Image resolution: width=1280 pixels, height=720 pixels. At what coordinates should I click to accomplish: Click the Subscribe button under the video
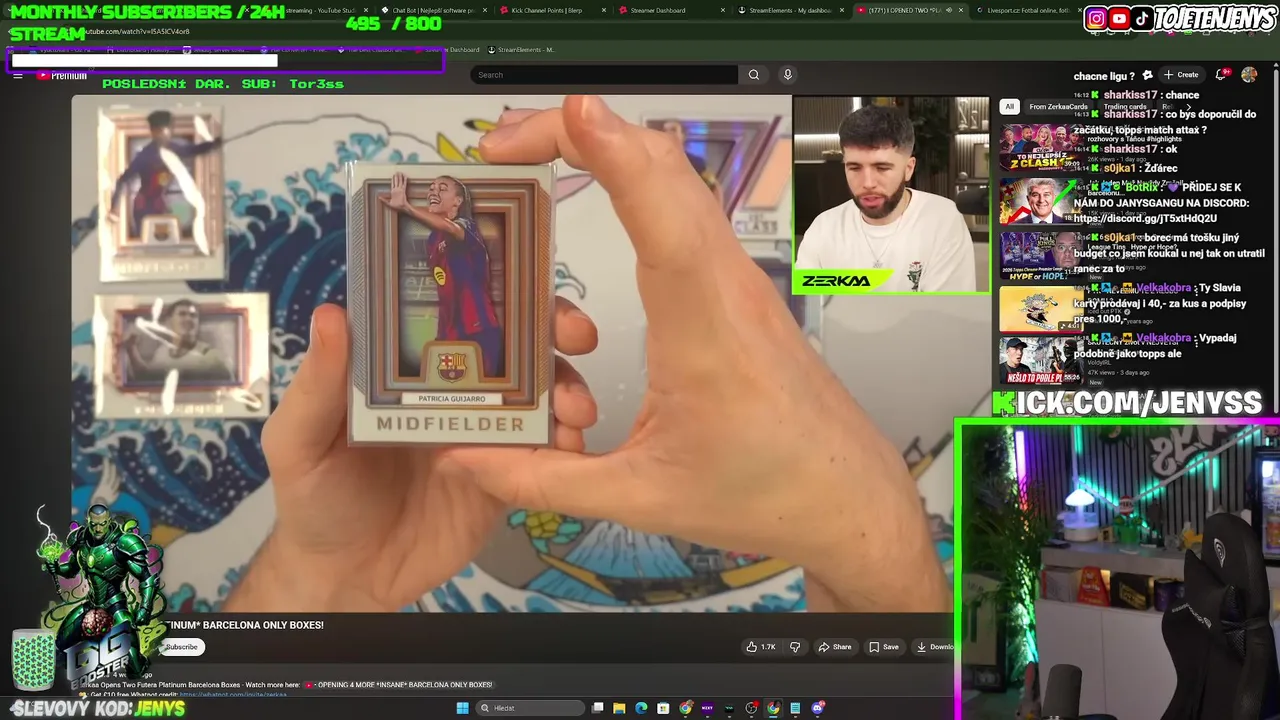pos(181,647)
